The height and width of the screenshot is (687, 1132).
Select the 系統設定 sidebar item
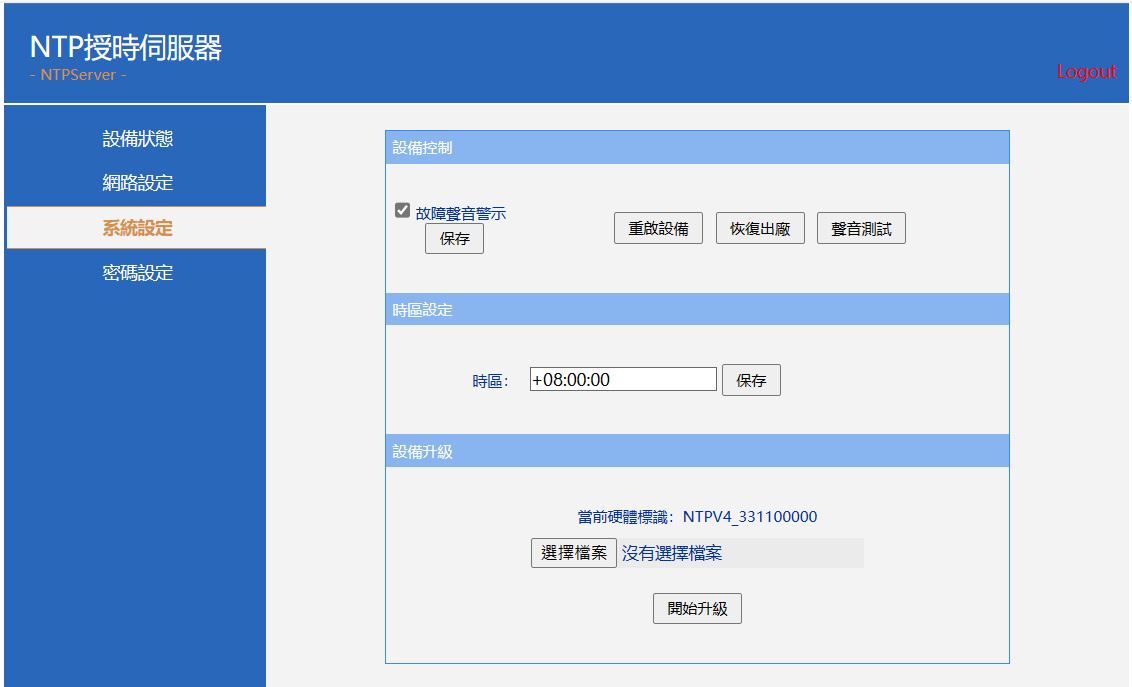pos(137,228)
